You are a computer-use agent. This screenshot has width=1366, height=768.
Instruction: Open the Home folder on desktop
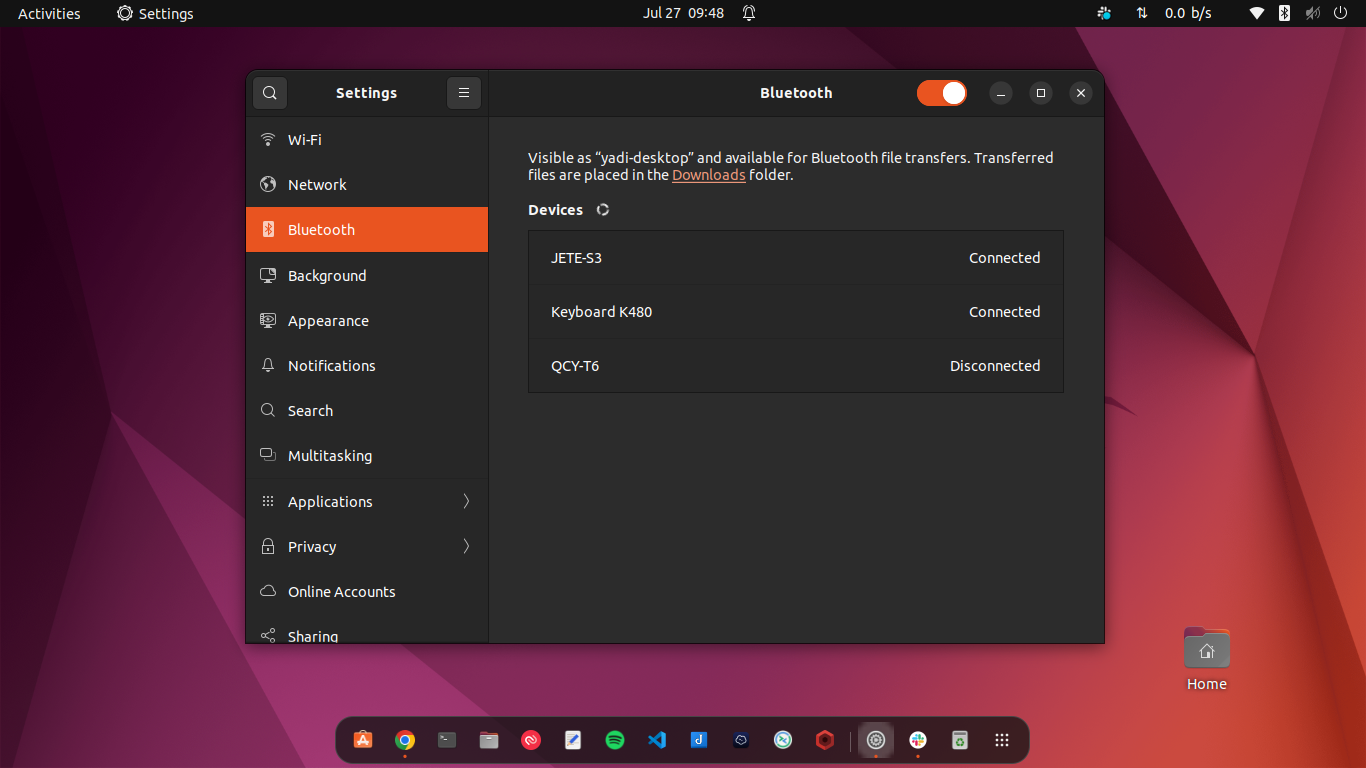1207,659
